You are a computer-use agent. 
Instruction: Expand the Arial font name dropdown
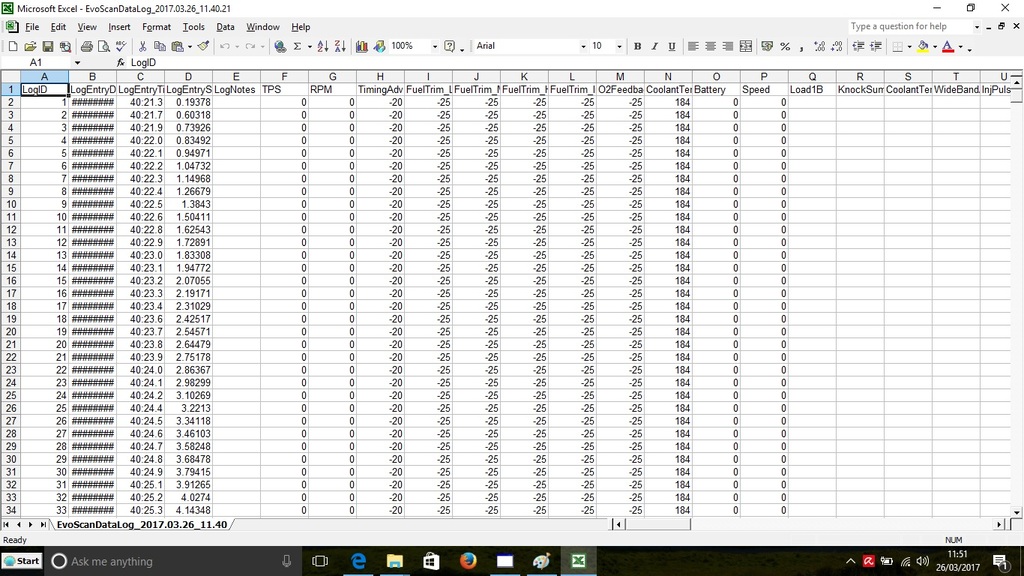[x=583, y=46]
